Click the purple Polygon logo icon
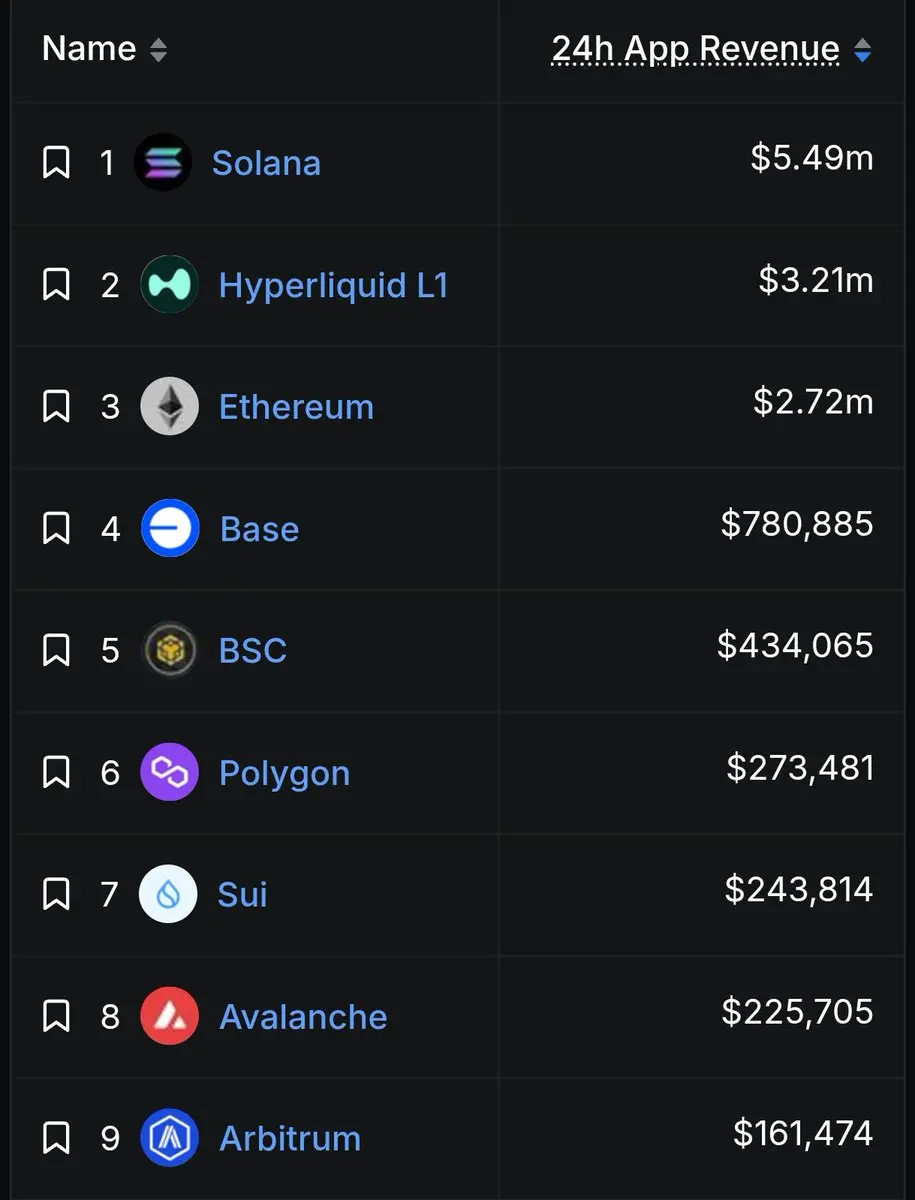The image size is (915, 1200). [x=169, y=772]
